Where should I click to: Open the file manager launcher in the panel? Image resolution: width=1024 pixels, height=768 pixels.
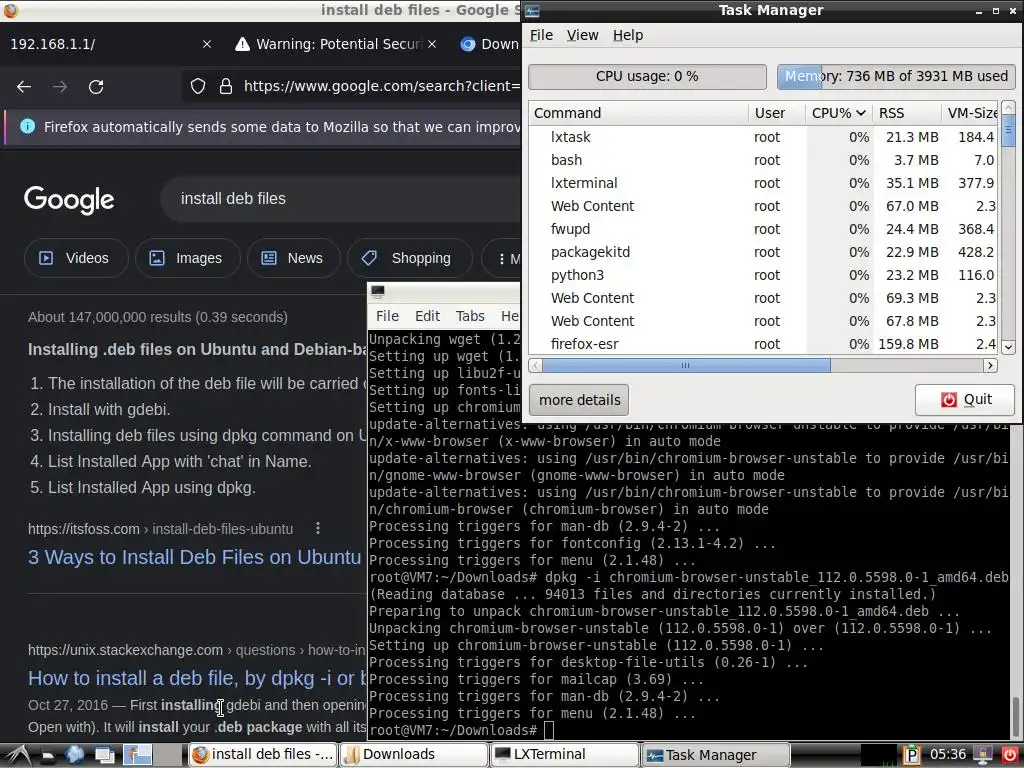(48, 756)
